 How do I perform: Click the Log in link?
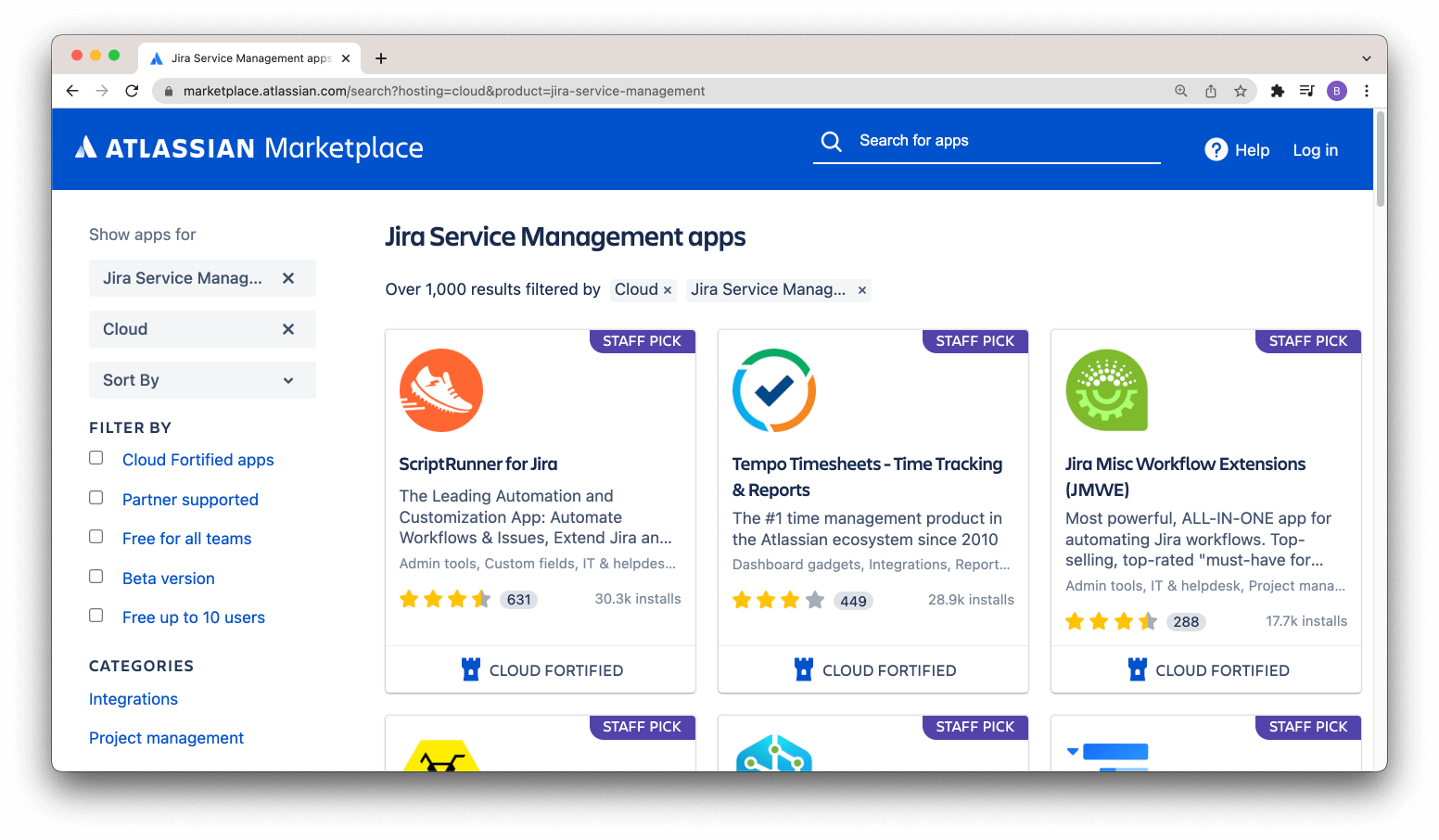coord(1315,149)
